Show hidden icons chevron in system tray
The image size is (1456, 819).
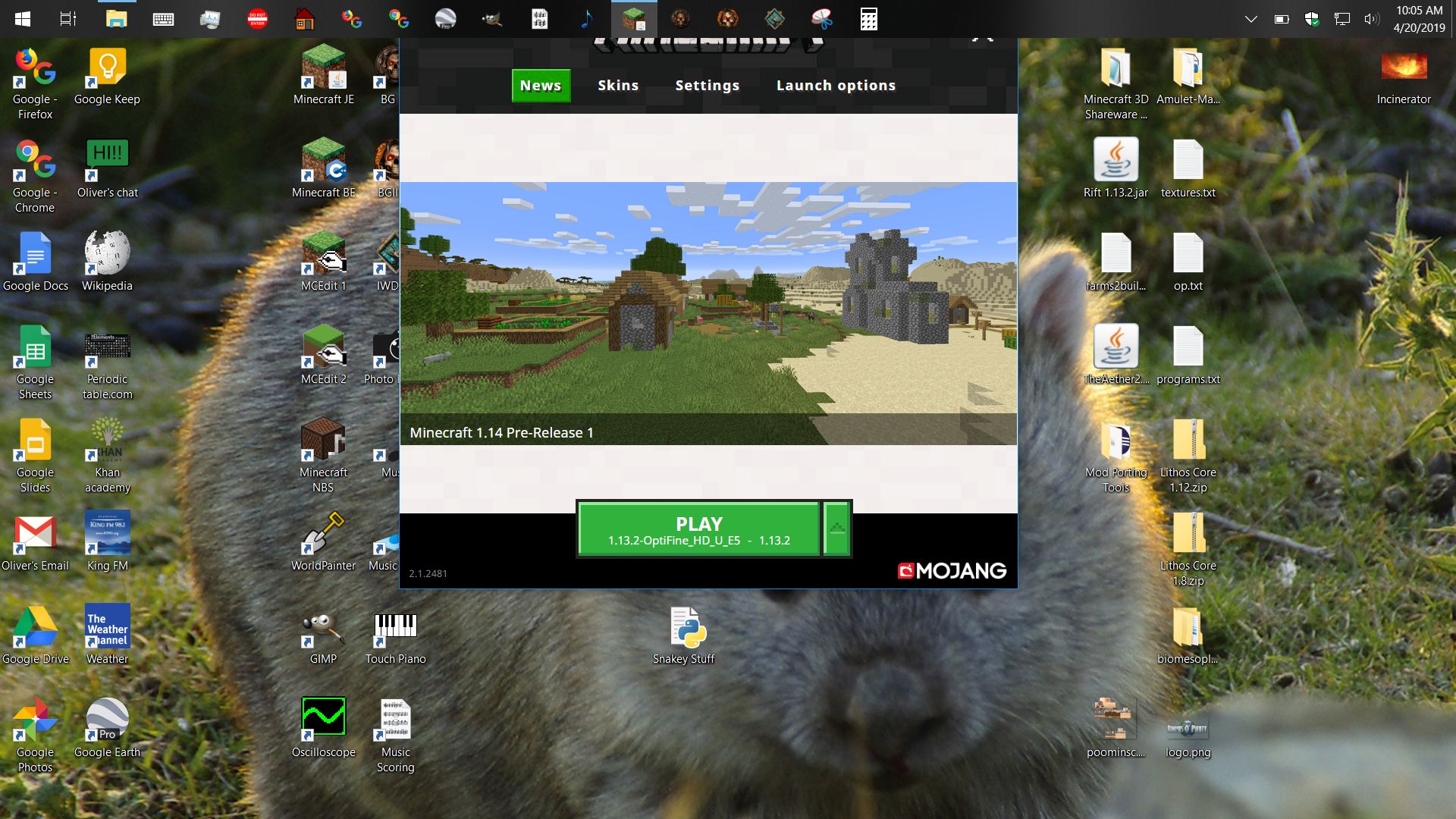point(1251,19)
